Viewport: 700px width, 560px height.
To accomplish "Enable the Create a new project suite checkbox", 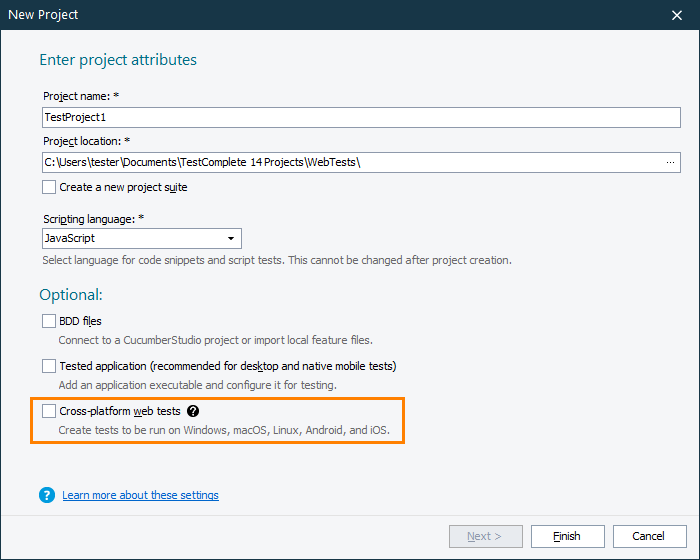I will click(x=49, y=187).
